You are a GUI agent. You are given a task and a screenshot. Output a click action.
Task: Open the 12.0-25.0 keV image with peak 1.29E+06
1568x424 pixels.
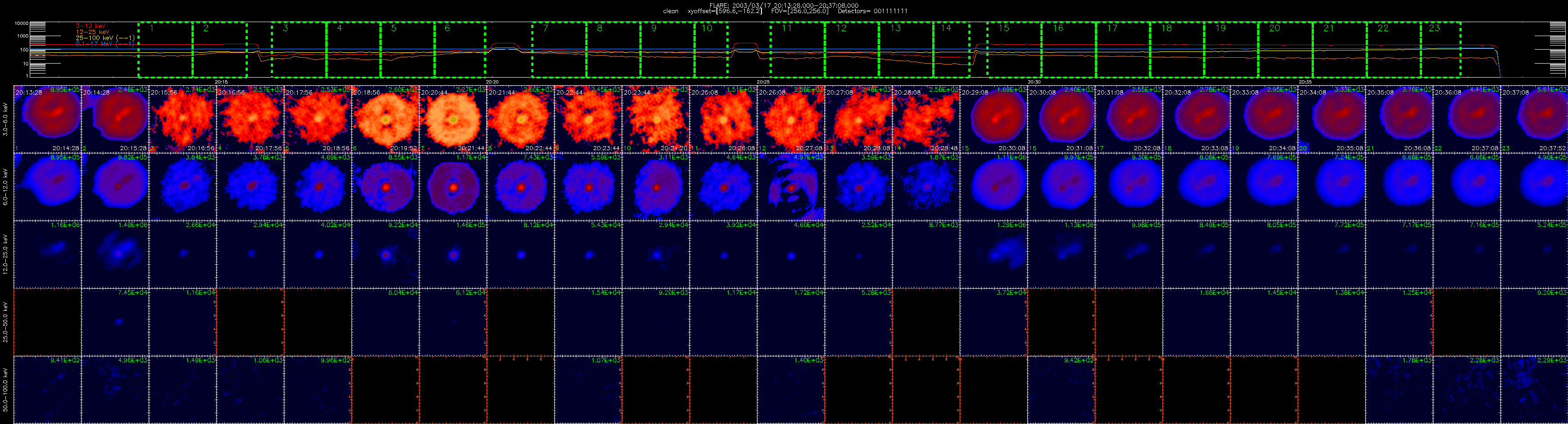click(994, 254)
